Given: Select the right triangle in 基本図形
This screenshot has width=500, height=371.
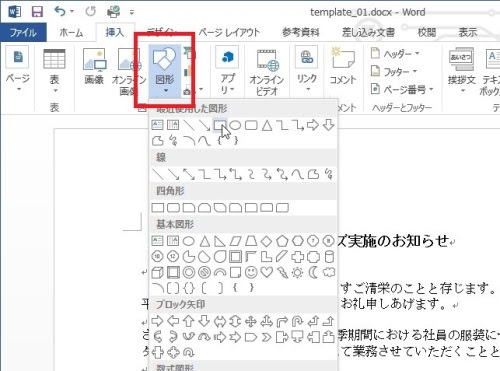Looking at the screenshot, I should (219, 241).
